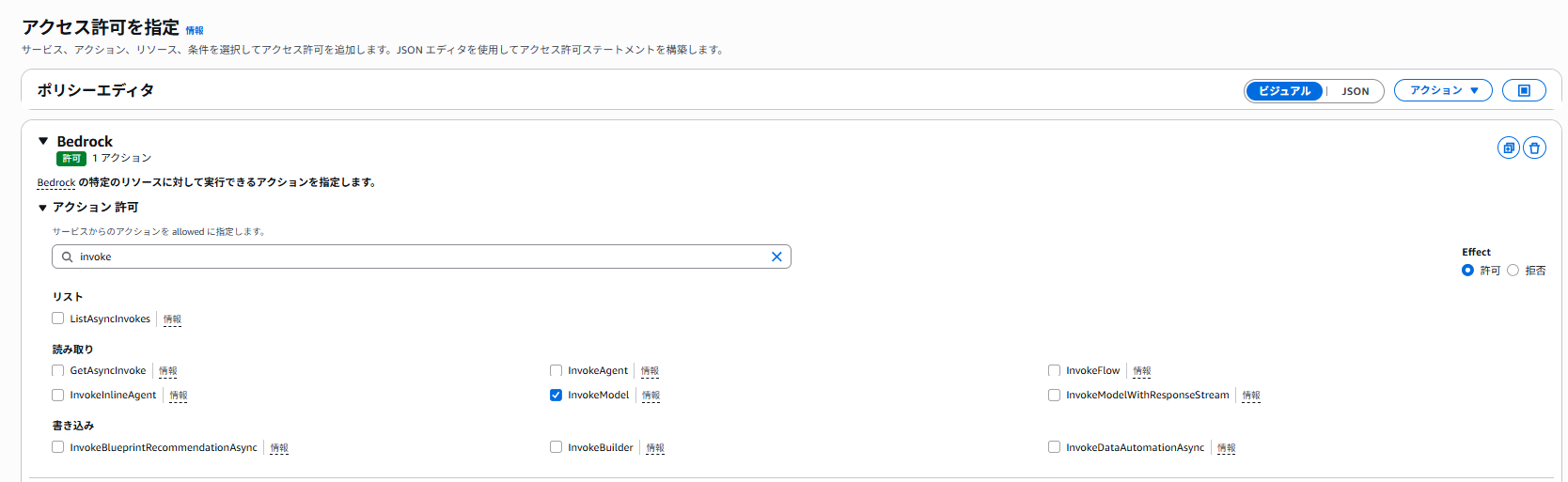Screen dimensions: 1568x482
Task: Delete the Bedrock statement with trash icon
Action: pyautogui.click(x=1534, y=148)
